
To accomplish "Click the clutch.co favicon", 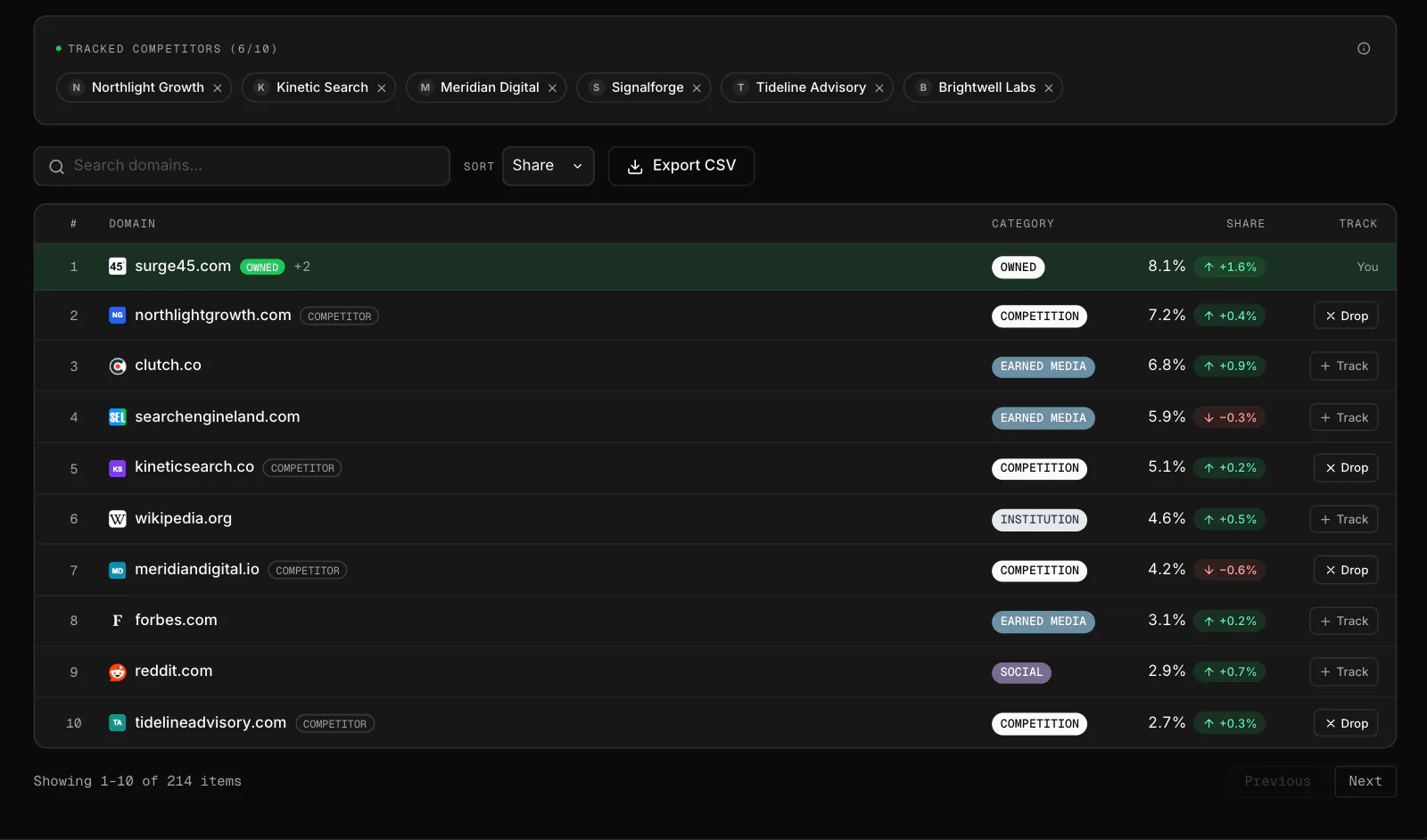I will [117, 366].
